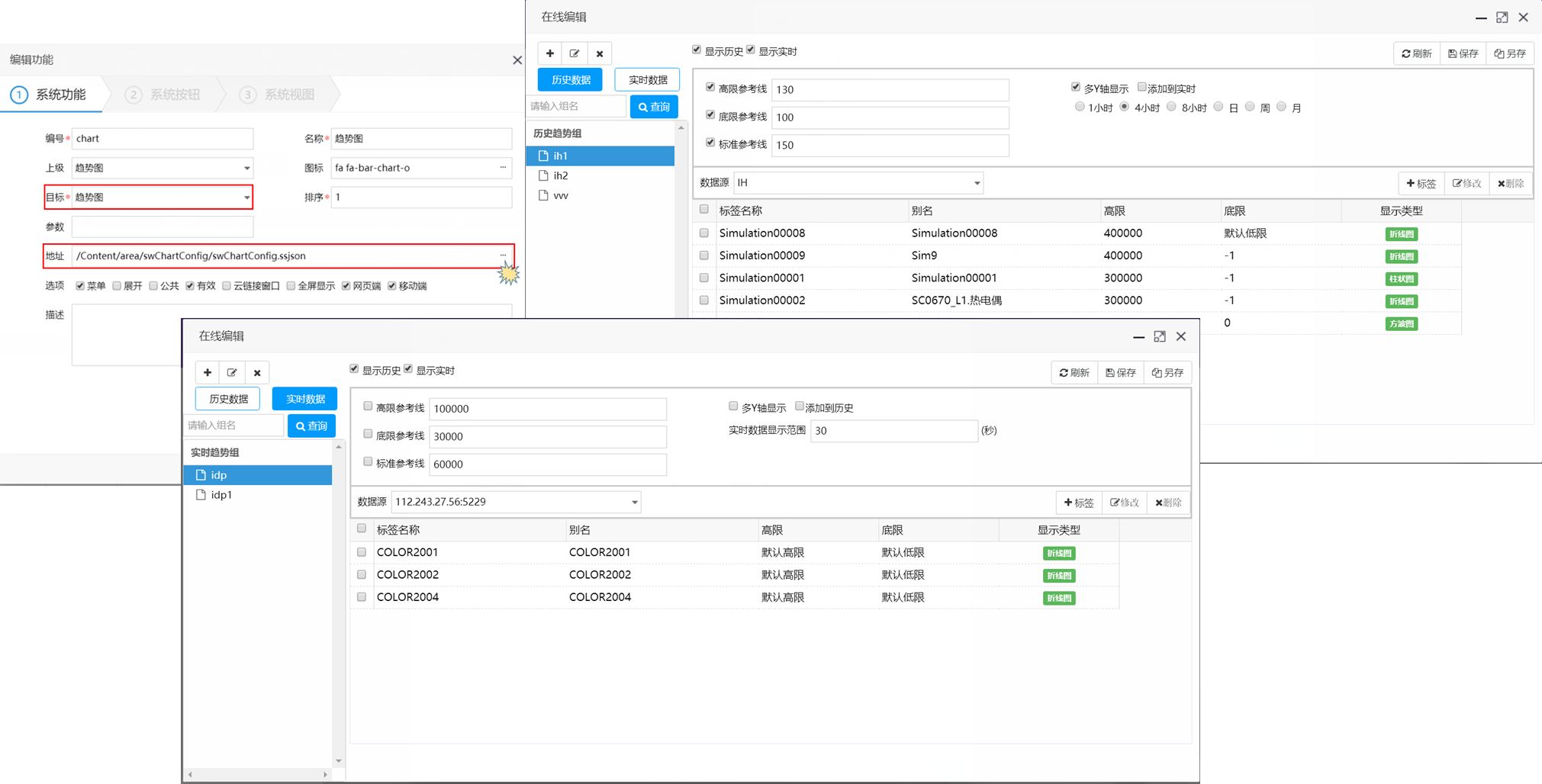This screenshot has width=1542, height=784.
Task: Click 方波图 display type badge
Action: (x=1402, y=323)
